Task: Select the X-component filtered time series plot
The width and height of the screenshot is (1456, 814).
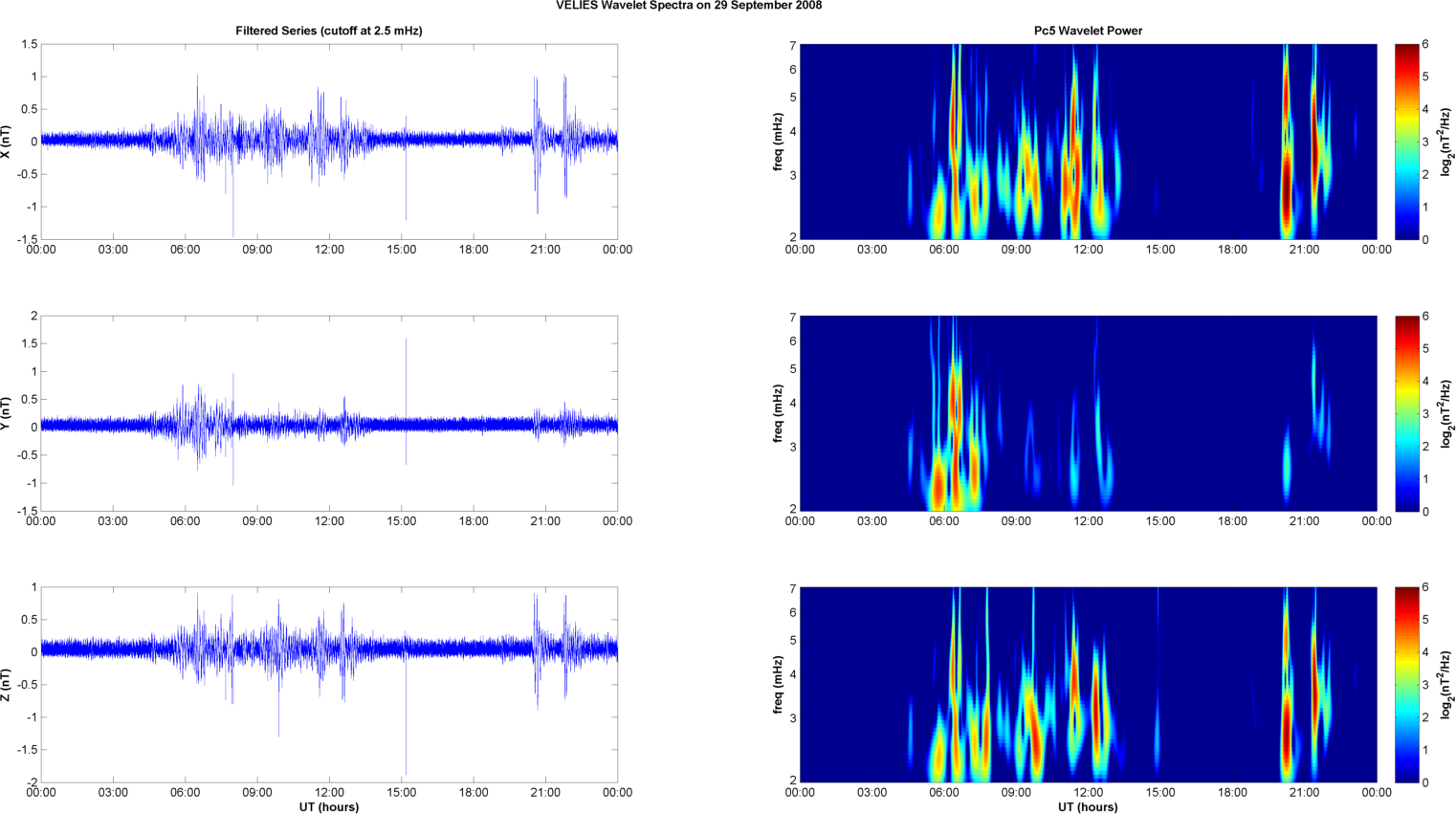Action: coord(329,142)
